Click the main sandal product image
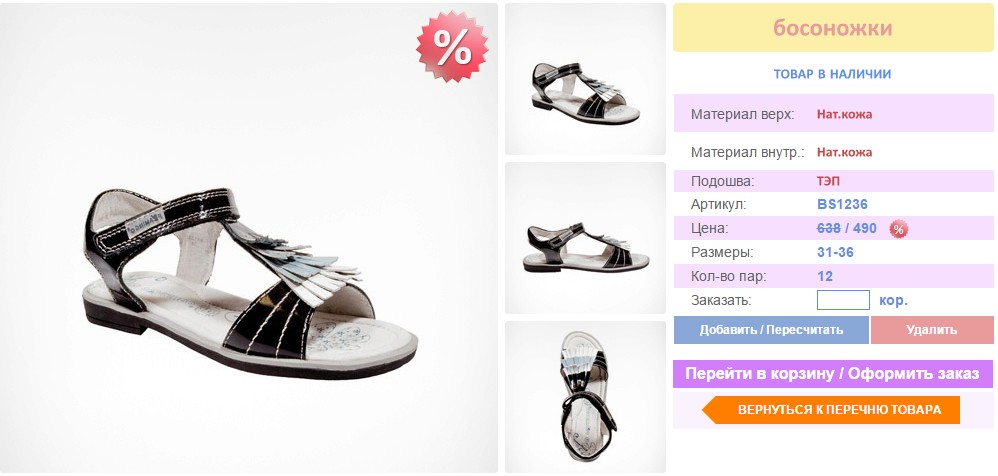 coord(249,238)
